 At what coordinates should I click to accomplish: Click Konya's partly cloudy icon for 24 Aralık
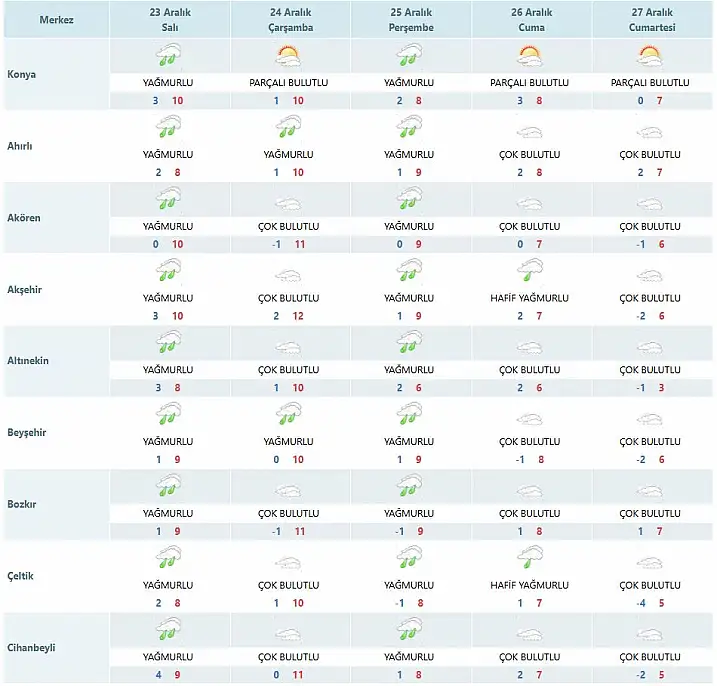coord(288,56)
